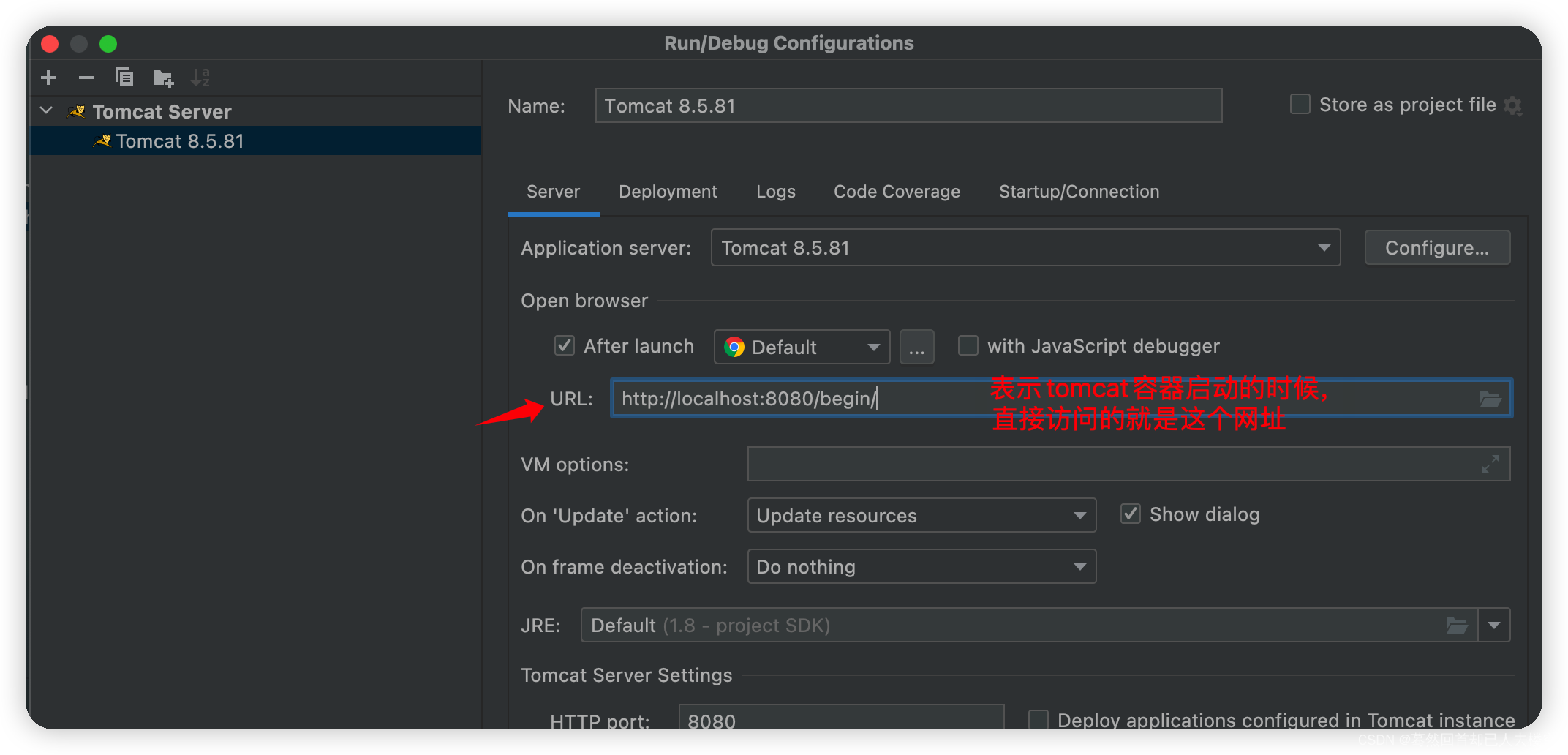Click the URL input field
The width and height of the screenshot is (1568, 755).
click(x=1061, y=399)
